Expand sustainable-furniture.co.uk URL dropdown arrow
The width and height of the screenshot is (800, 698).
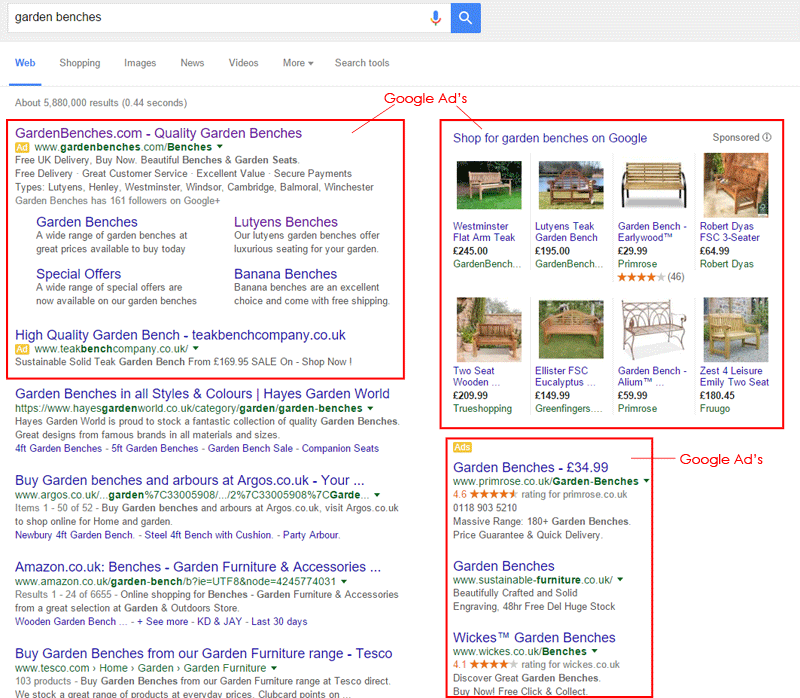click(620, 580)
